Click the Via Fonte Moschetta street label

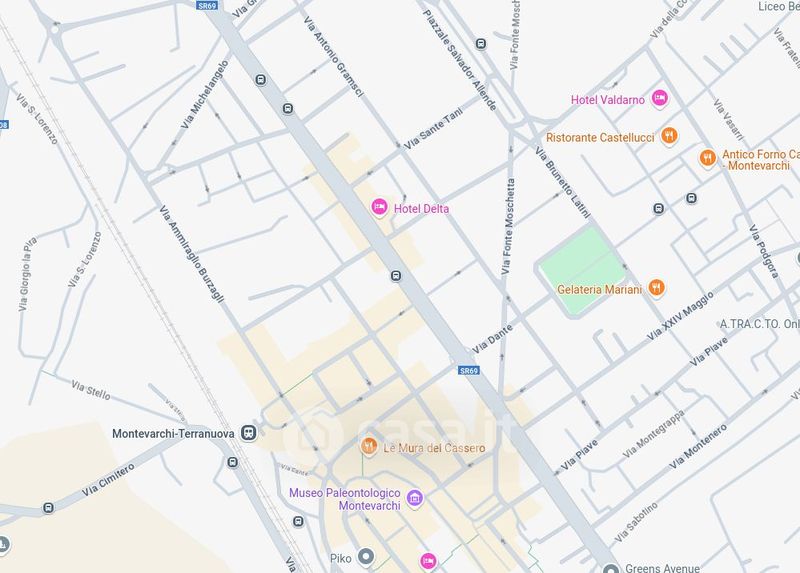(508, 227)
